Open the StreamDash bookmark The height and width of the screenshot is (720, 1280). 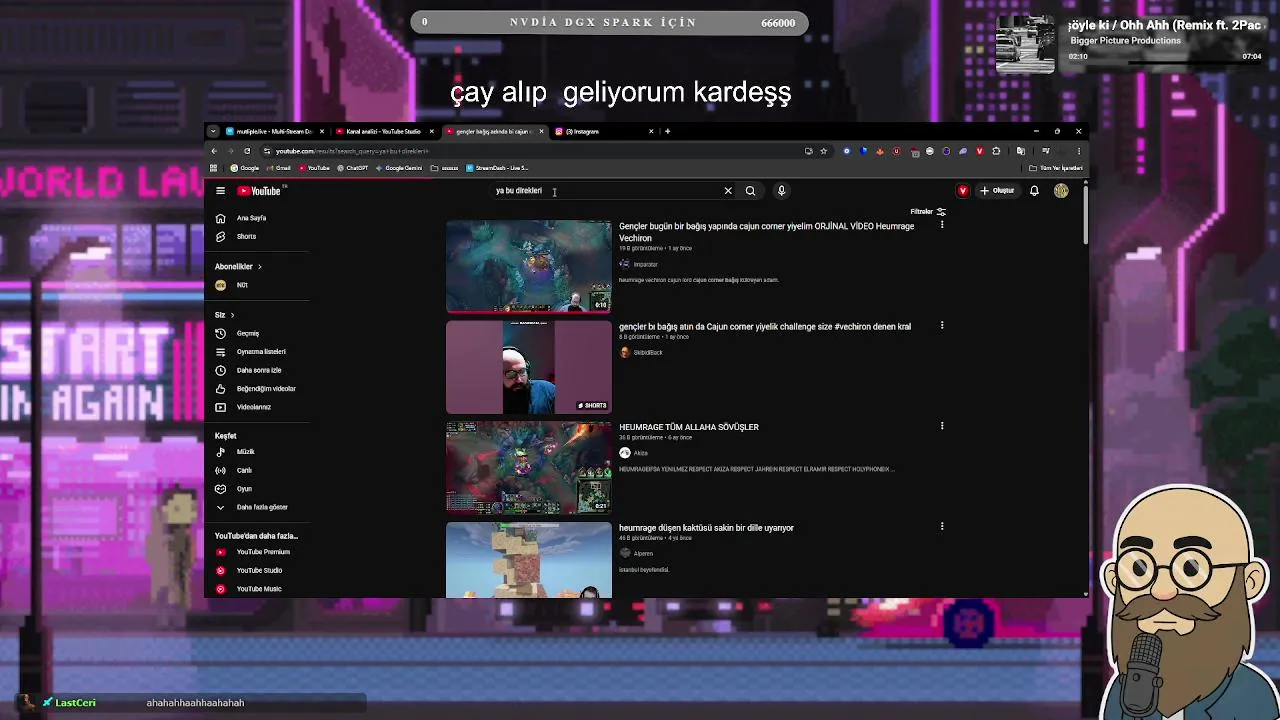[x=498, y=168]
